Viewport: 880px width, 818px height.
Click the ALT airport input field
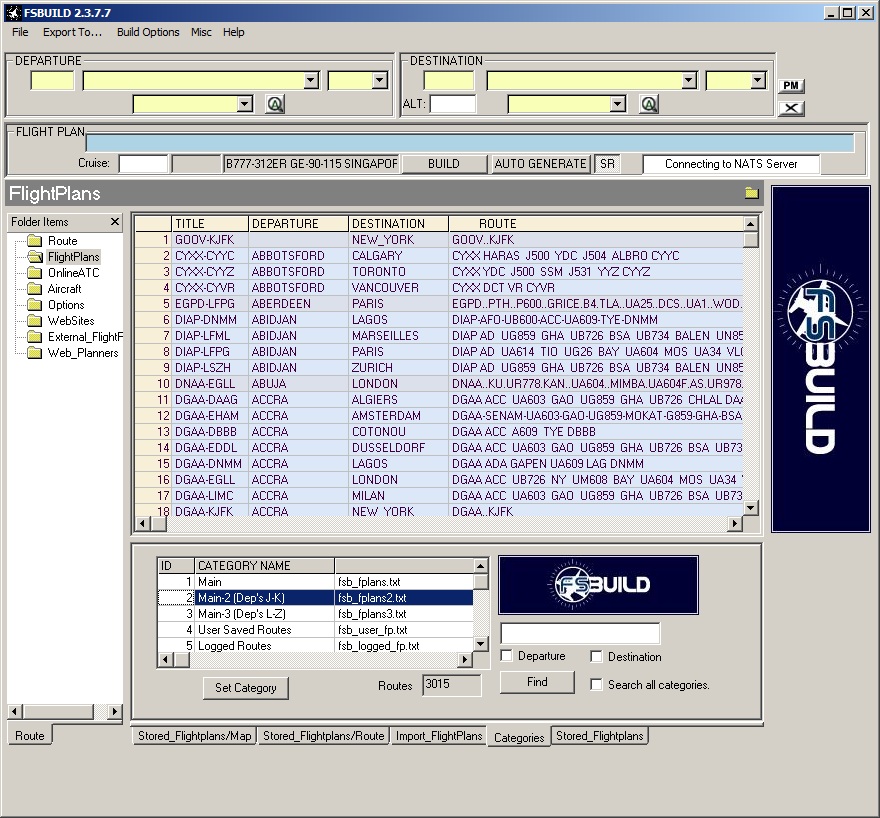point(453,104)
